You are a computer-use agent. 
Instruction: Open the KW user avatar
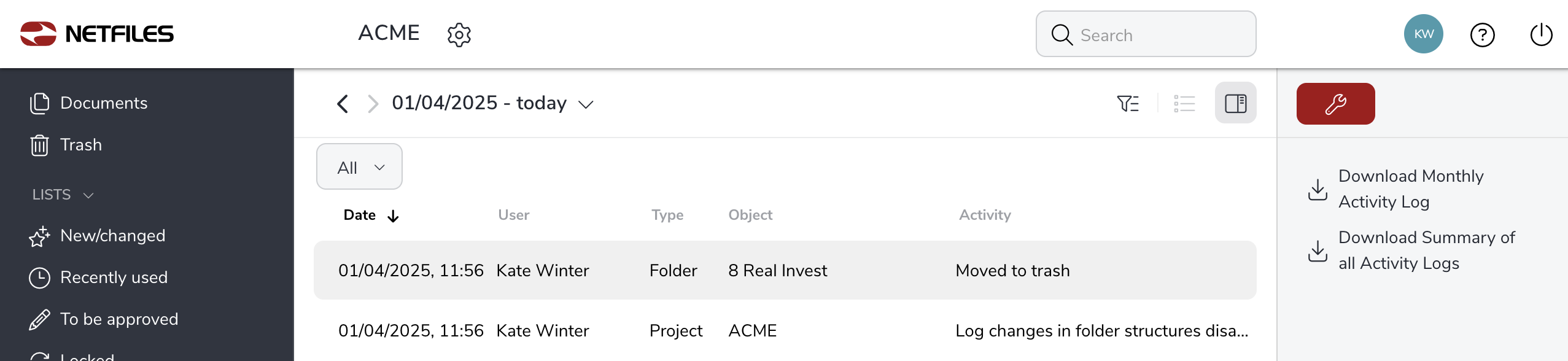tap(1423, 34)
